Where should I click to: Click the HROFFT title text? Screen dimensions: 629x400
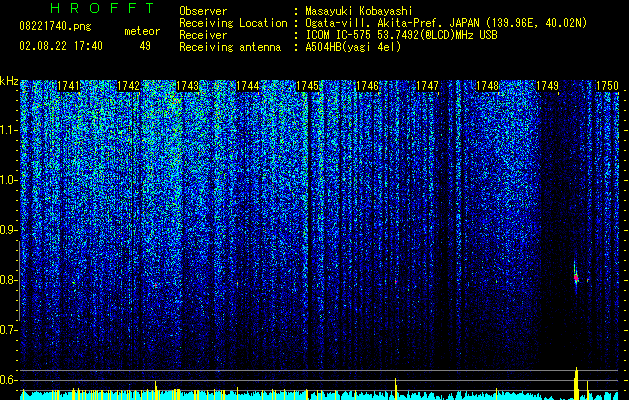pyautogui.click(x=102, y=8)
